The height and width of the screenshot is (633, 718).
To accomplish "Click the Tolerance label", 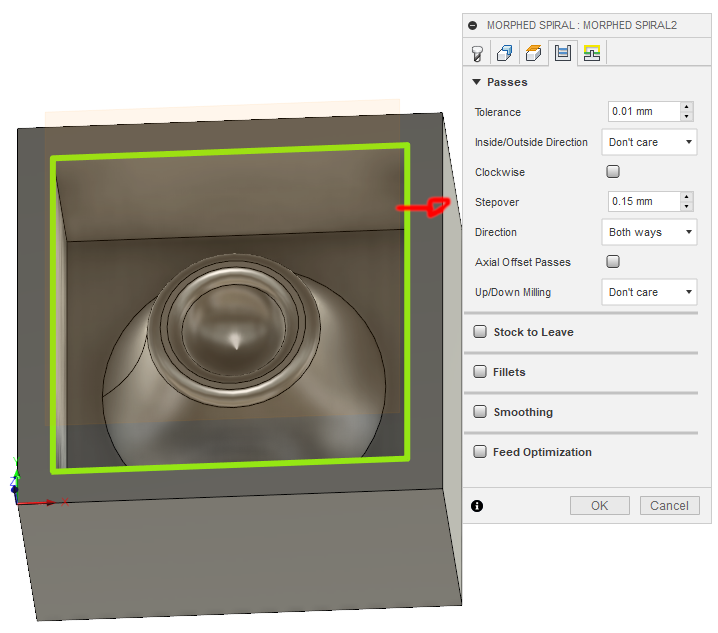I will click(x=498, y=112).
